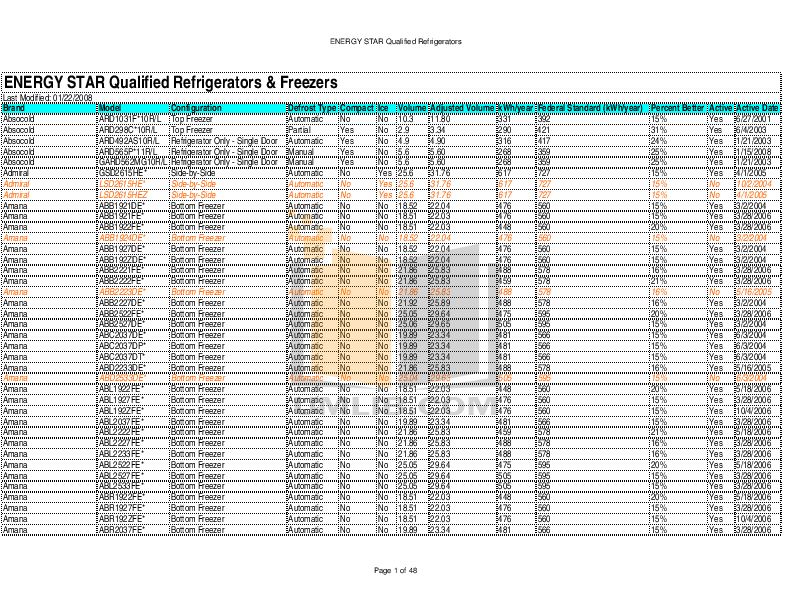Select the Brand column header
Viewport: 792px width, 612px height.
coord(13,107)
